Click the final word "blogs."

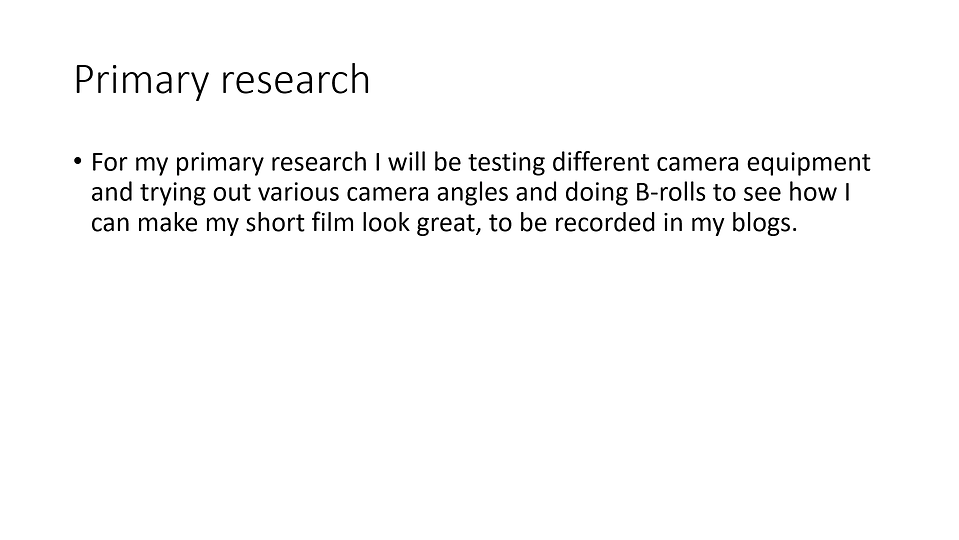765,224
